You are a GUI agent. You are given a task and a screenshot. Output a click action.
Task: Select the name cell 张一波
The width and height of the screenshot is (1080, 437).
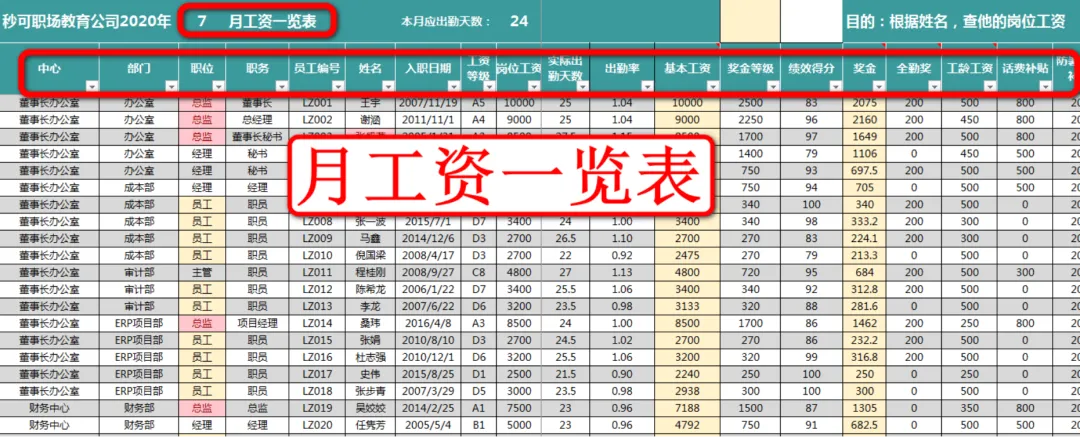pyautogui.click(x=371, y=221)
